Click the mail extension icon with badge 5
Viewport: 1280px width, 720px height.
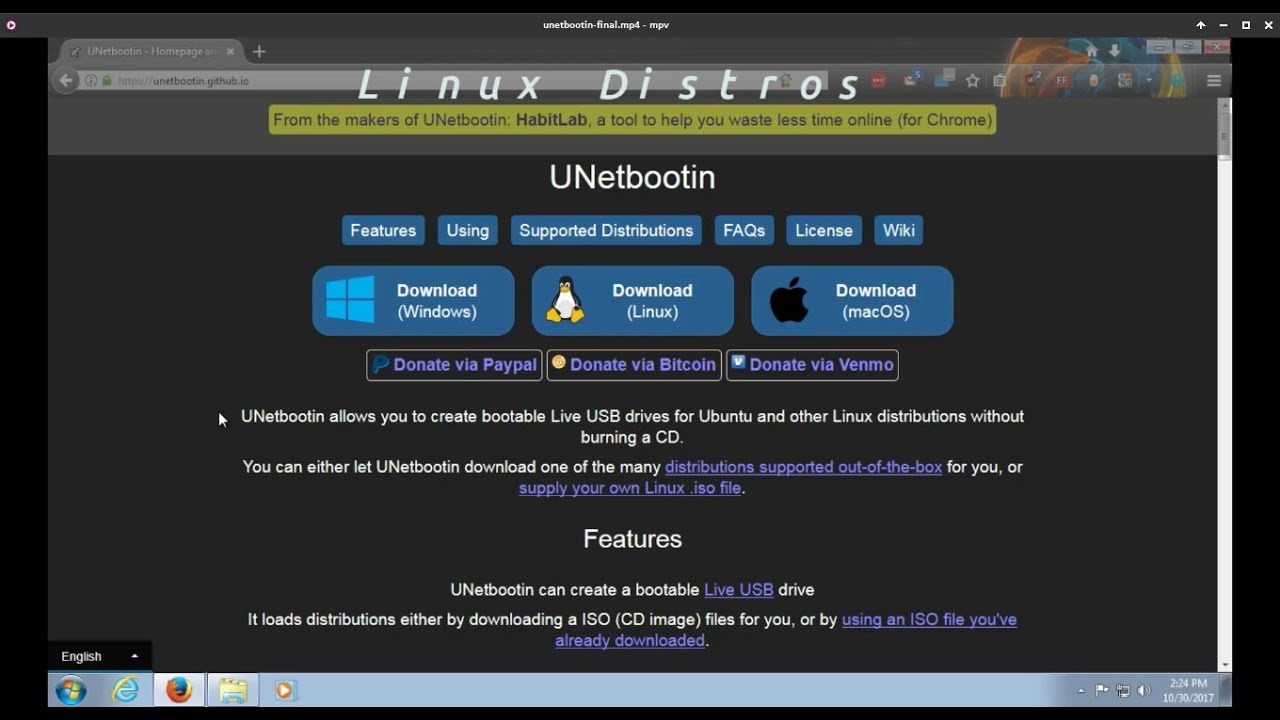(912, 78)
